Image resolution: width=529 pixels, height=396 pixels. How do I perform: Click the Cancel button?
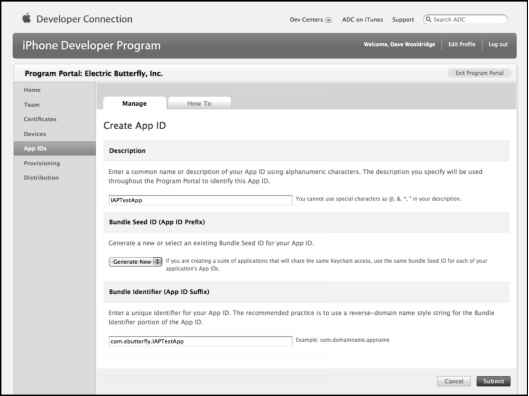454,381
